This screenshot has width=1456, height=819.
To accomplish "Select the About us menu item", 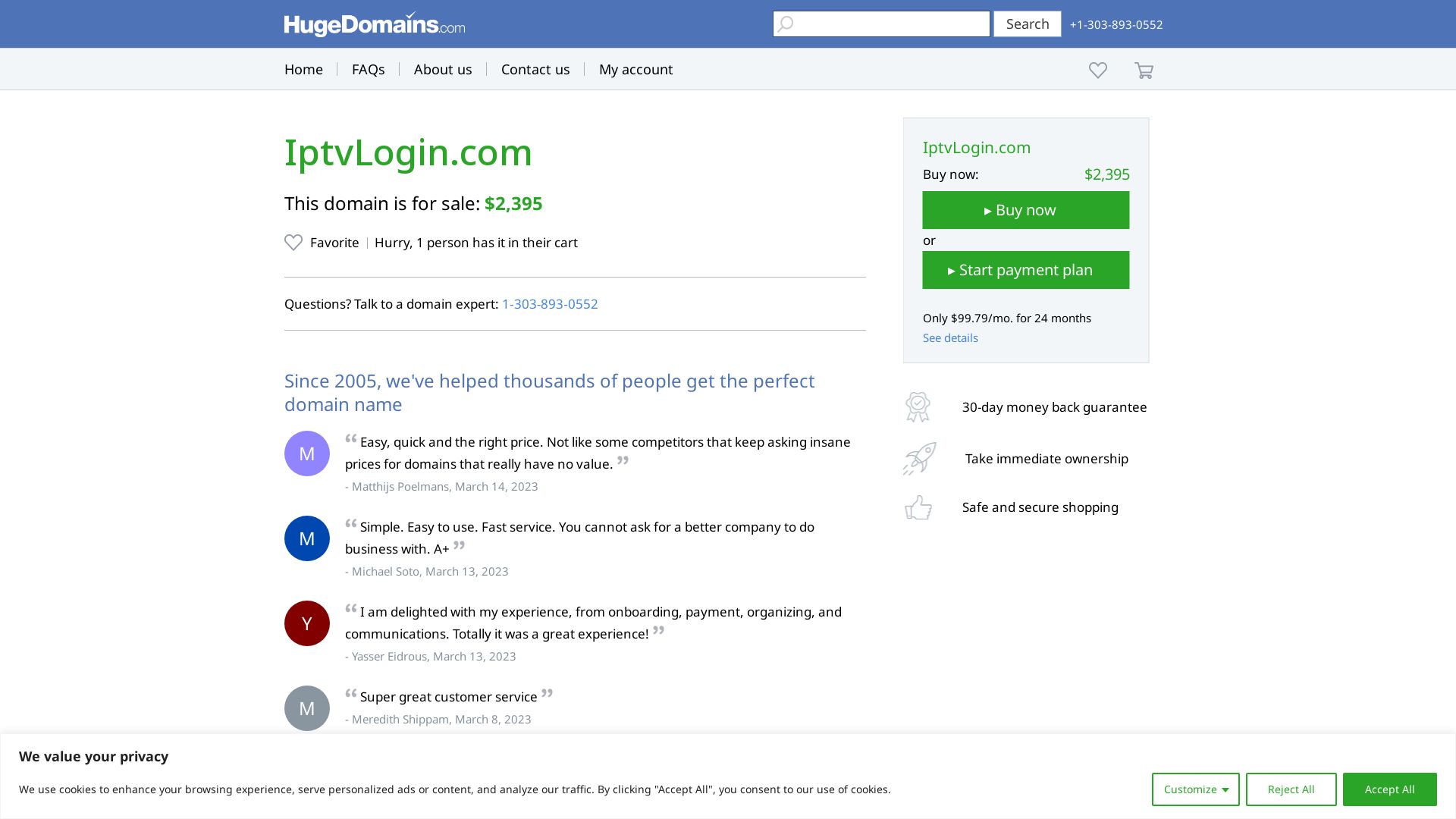I will [x=442, y=69].
